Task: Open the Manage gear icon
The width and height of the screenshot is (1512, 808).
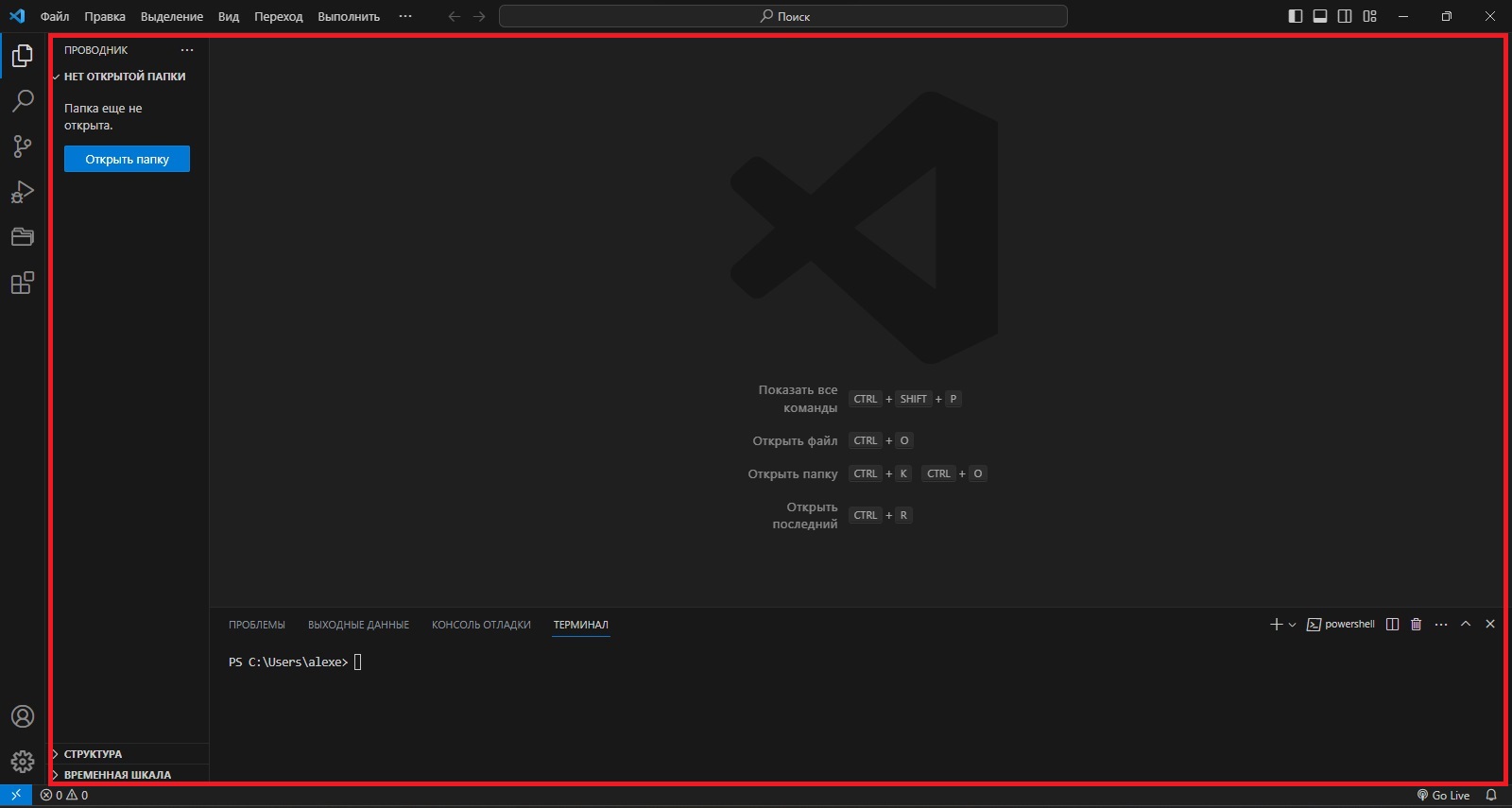Action: click(23, 762)
